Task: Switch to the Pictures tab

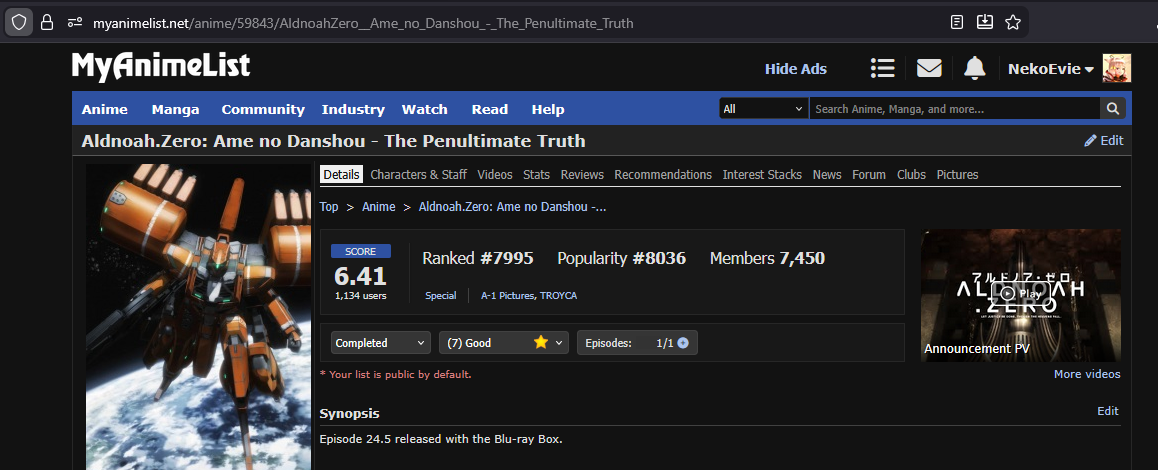Action: 957,174
